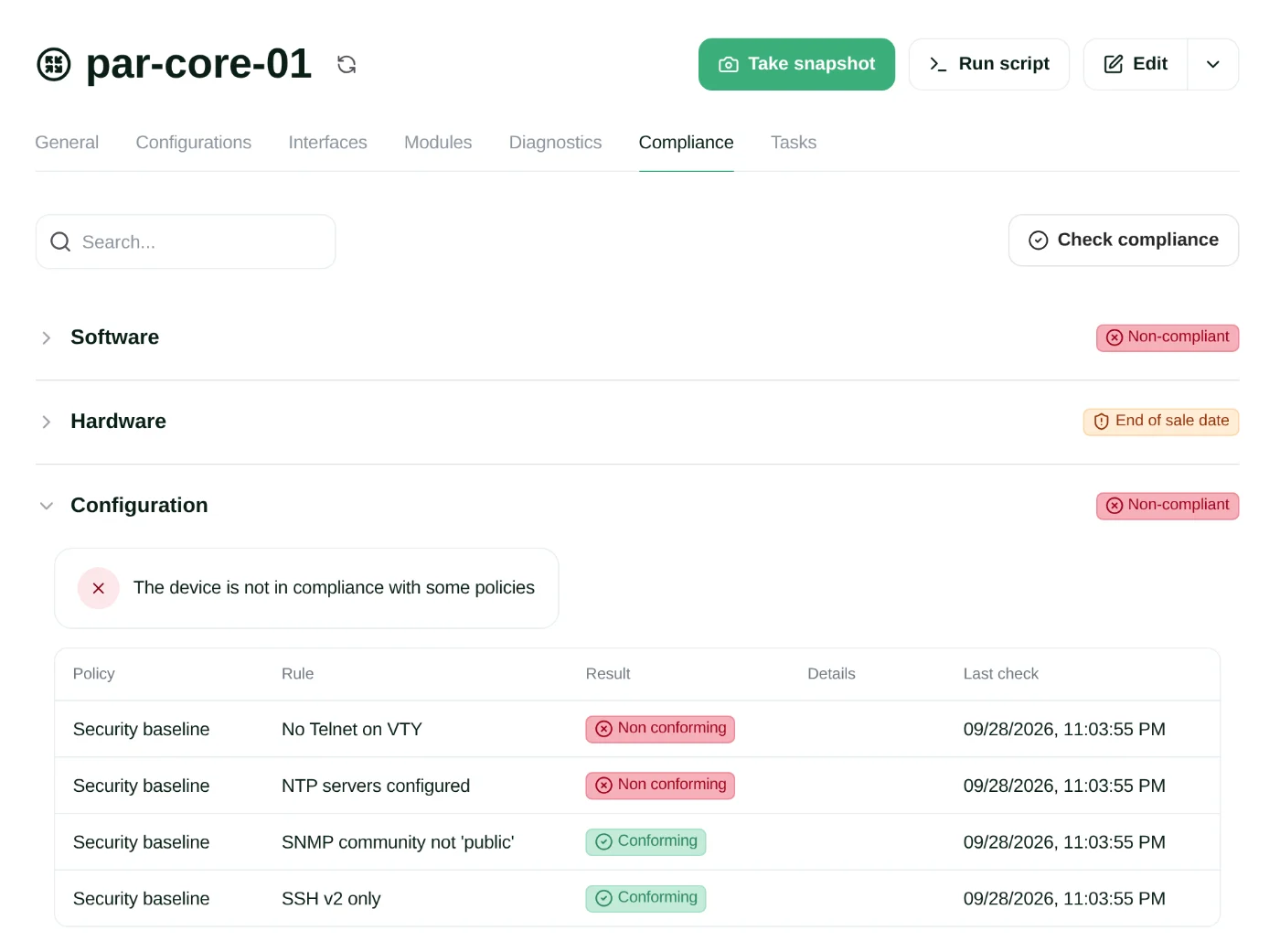Click the 'not in compliance with some policies' message

334,588
